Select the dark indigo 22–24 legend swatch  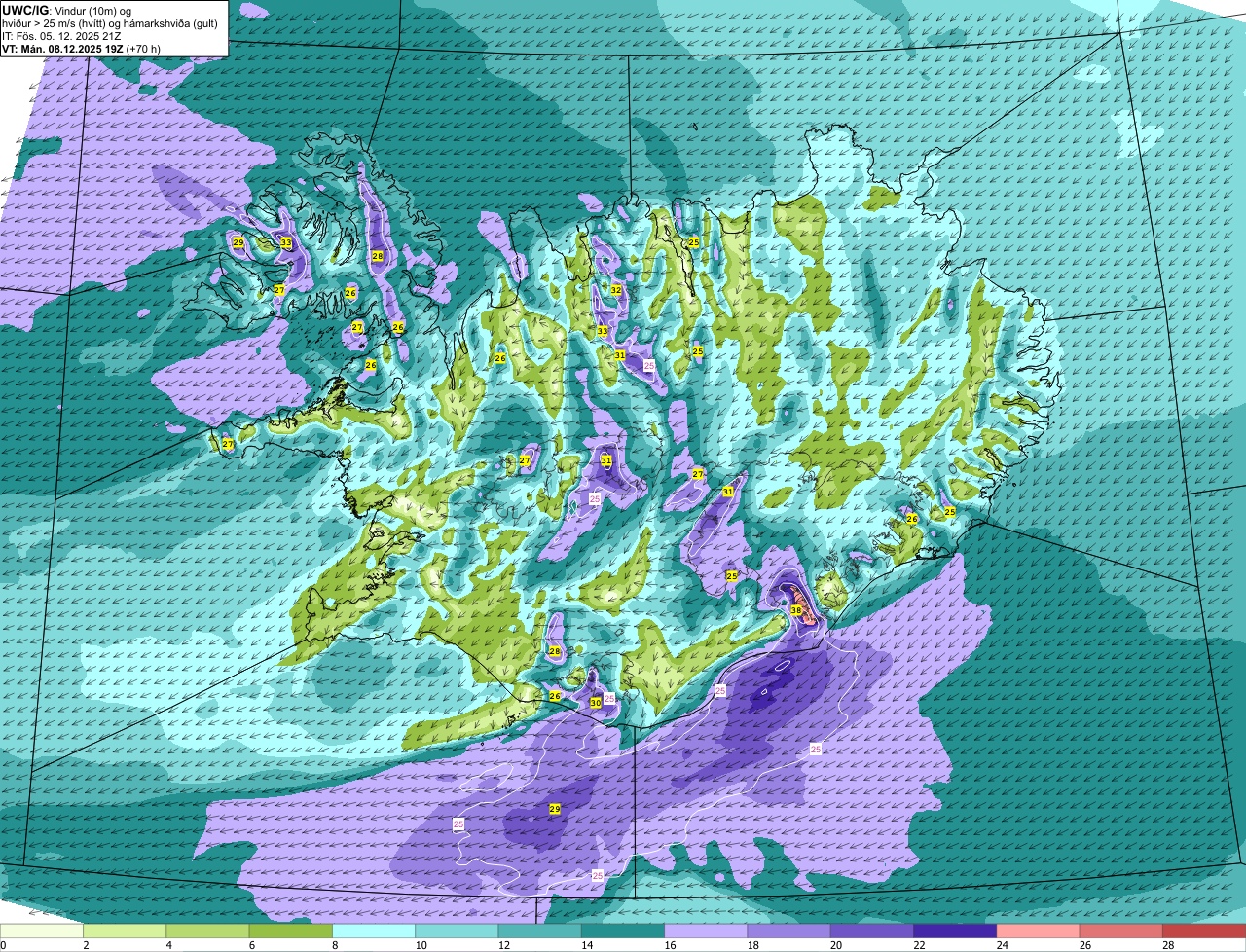click(x=955, y=932)
